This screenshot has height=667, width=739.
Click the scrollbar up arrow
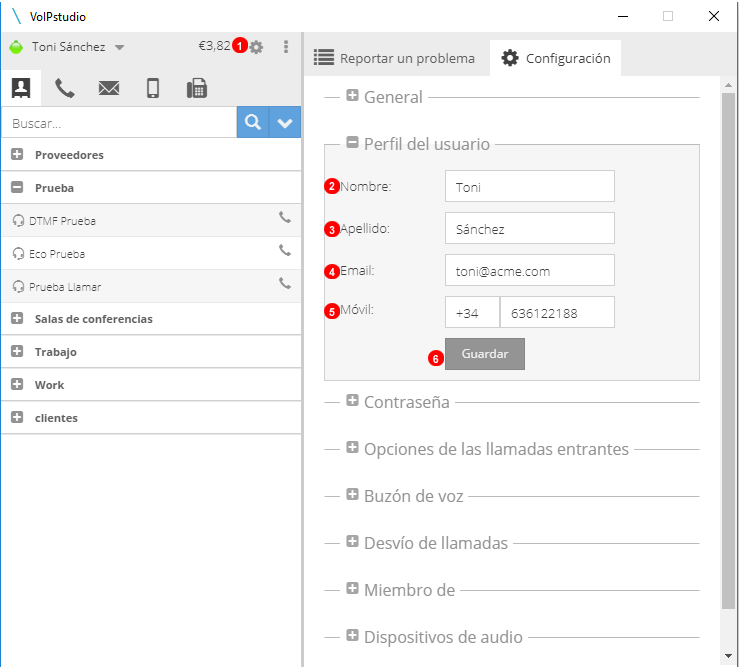click(728, 85)
